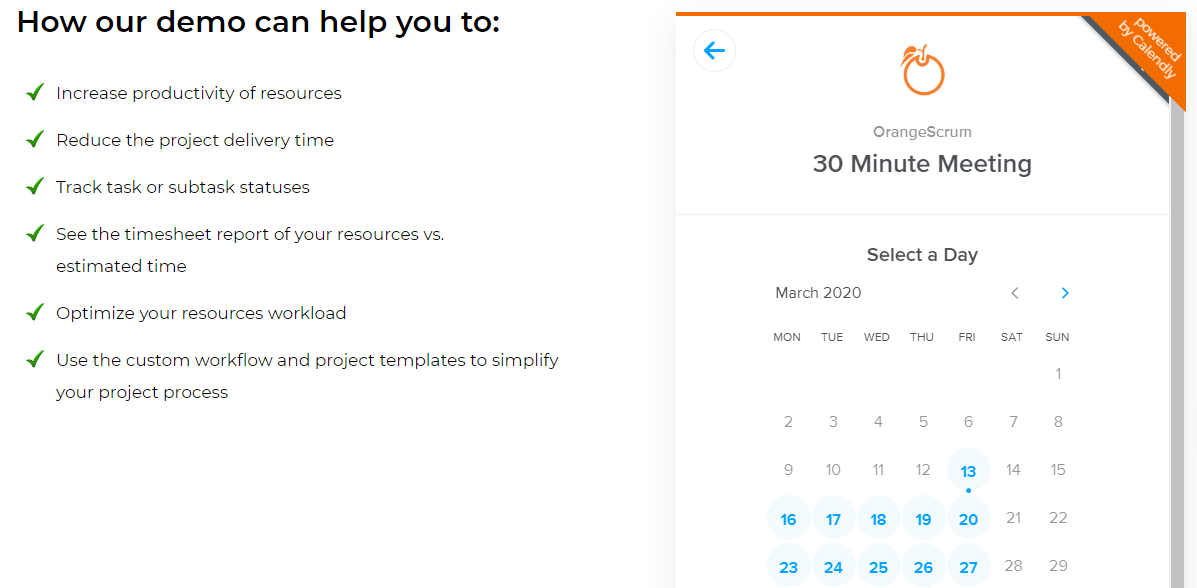Click the blue back arrow button
Screen dimensions: 1197x588
pyautogui.click(x=714, y=50)
